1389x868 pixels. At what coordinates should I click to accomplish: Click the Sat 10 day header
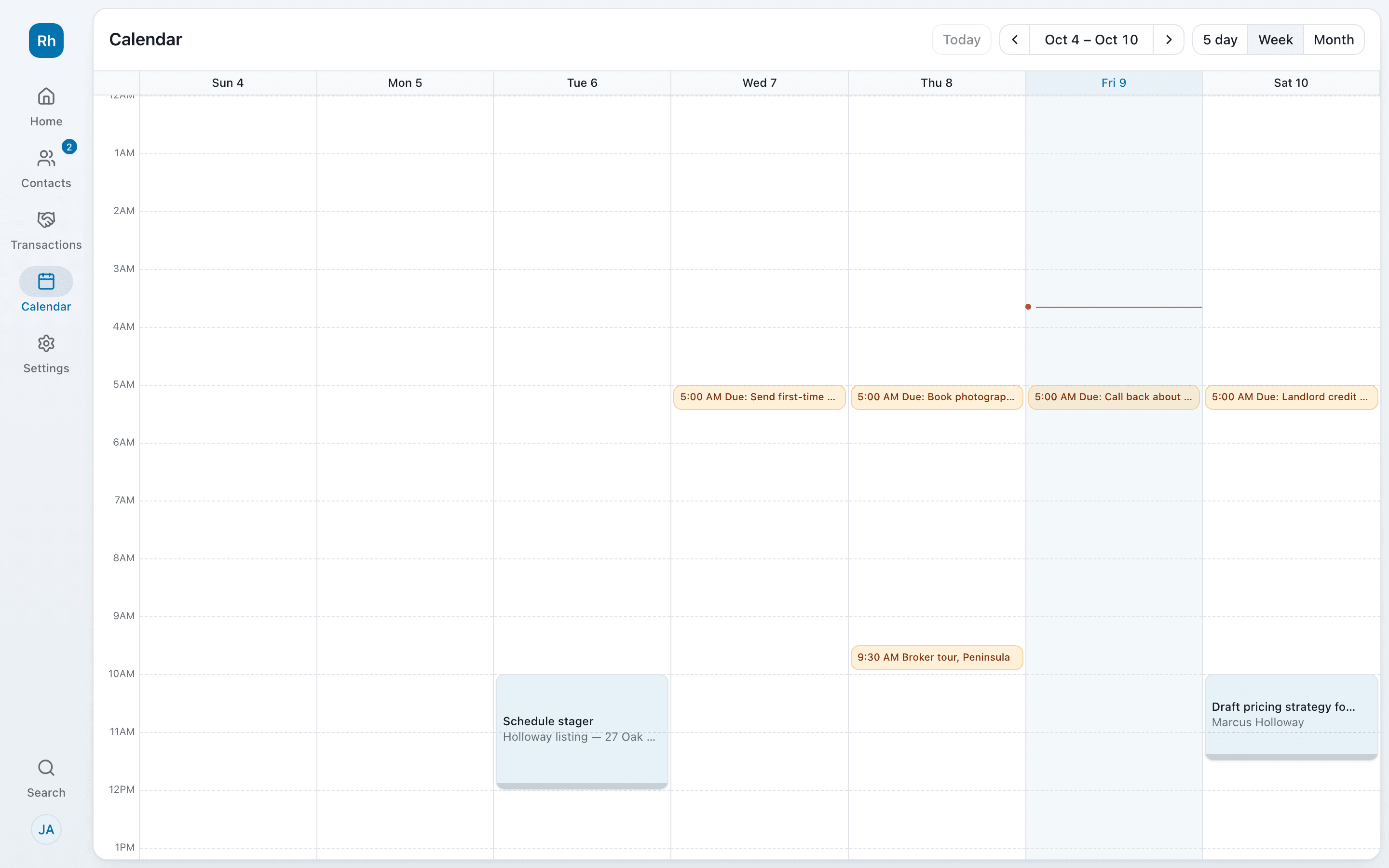click(x=1291, y=82)
